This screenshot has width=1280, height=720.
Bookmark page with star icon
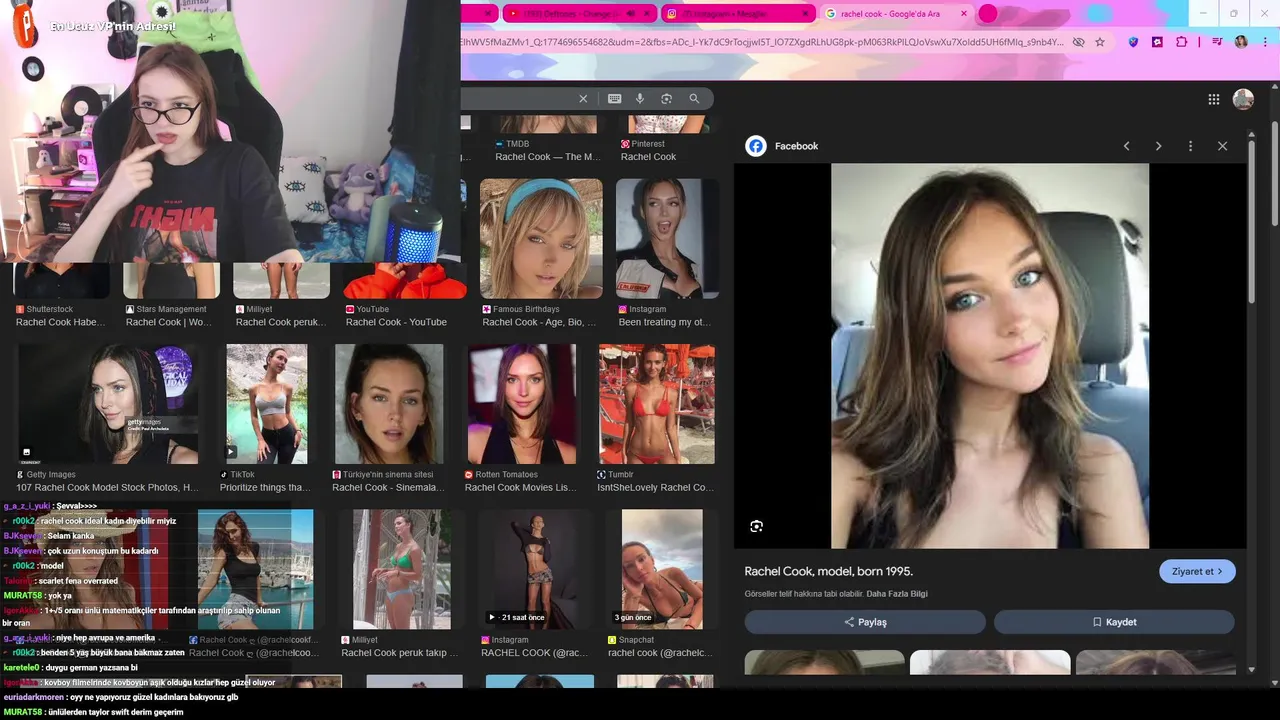pyautogui.click(x=1100, y=42)
